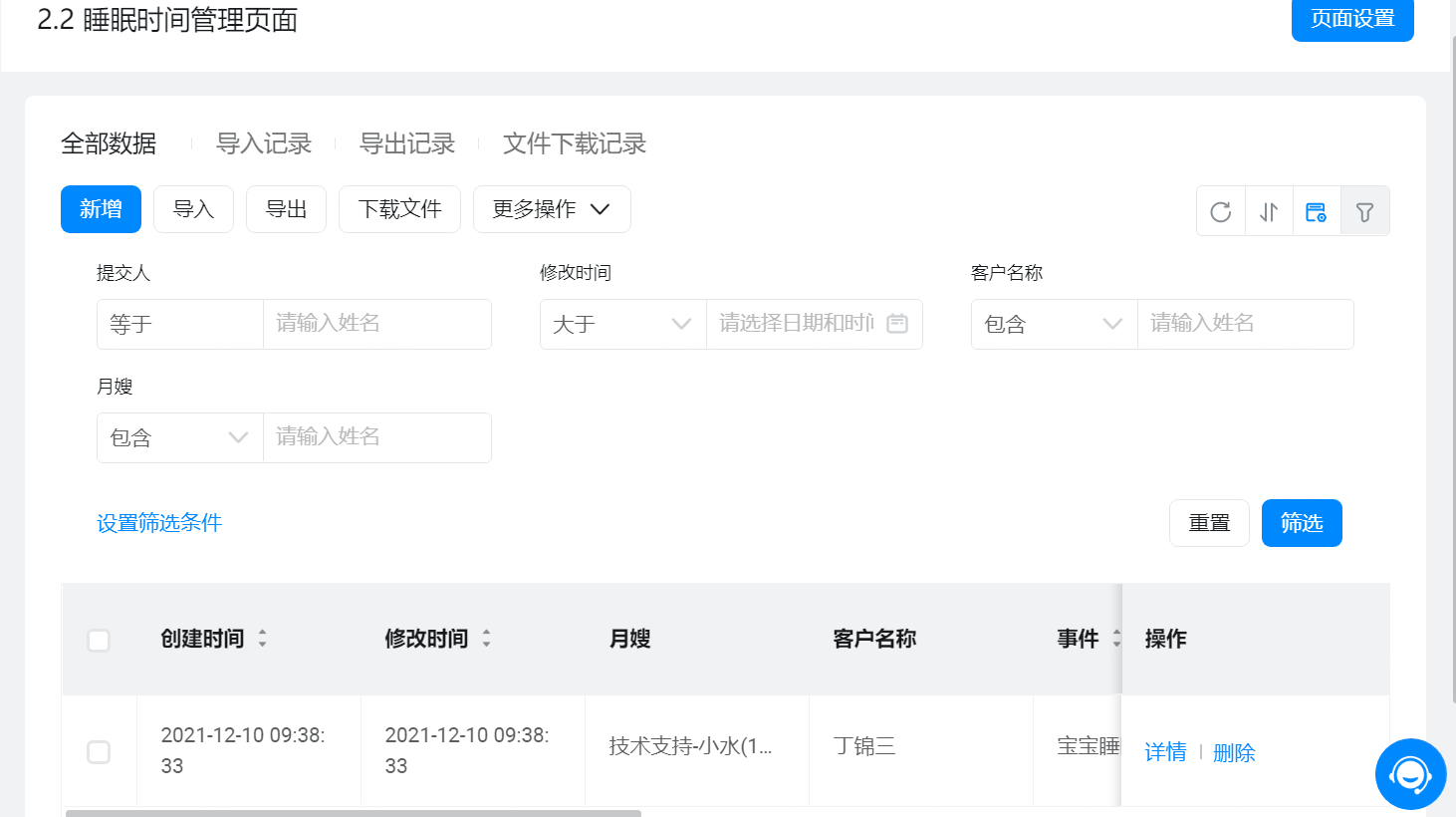The height and width of the screenshot is (817, 1456).
Task: Open the 大于 operator dropdown
Action: coord(622,324)
